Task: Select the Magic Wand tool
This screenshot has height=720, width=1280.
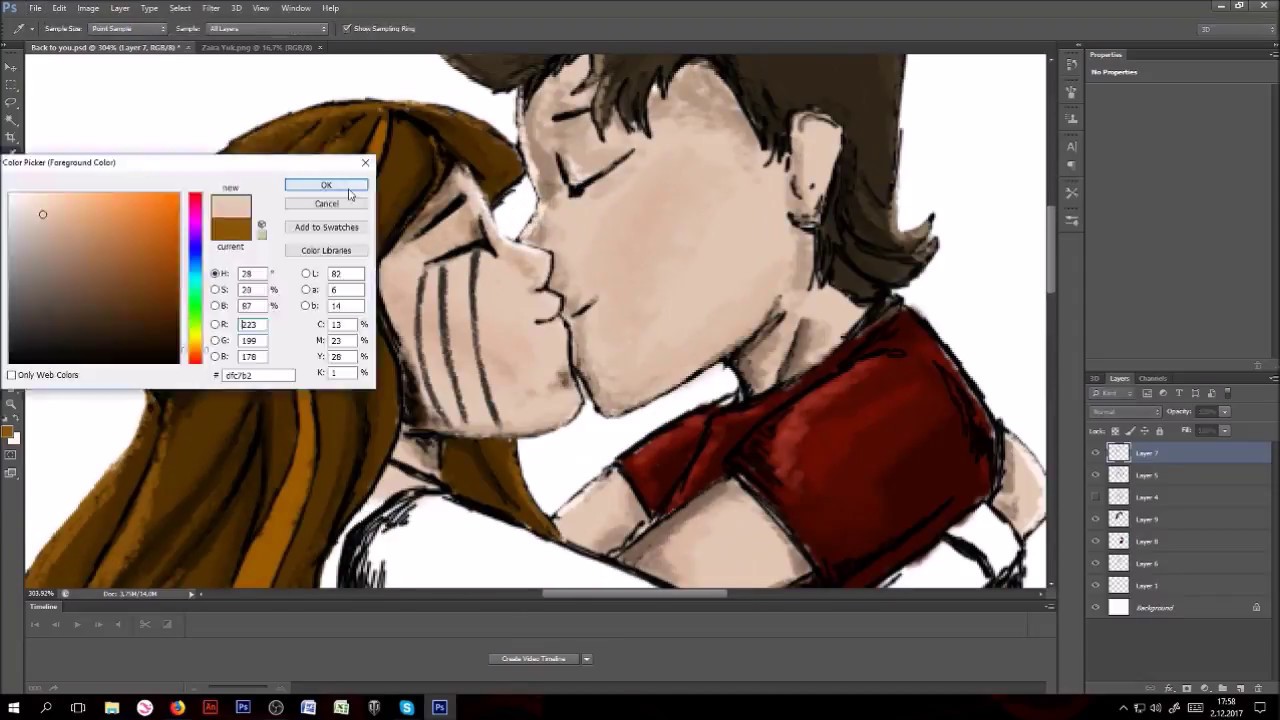Action: (x=11, y=120)
